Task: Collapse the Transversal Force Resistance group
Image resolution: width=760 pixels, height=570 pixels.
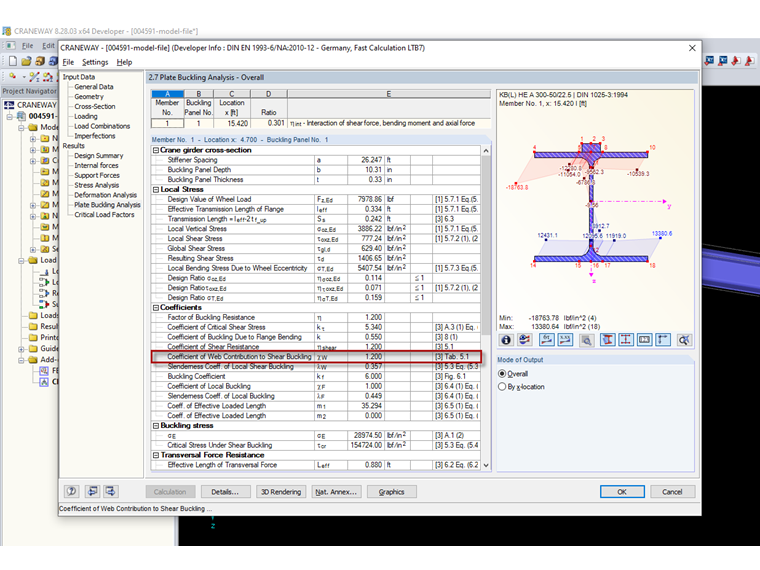Action: pos(156,455)
